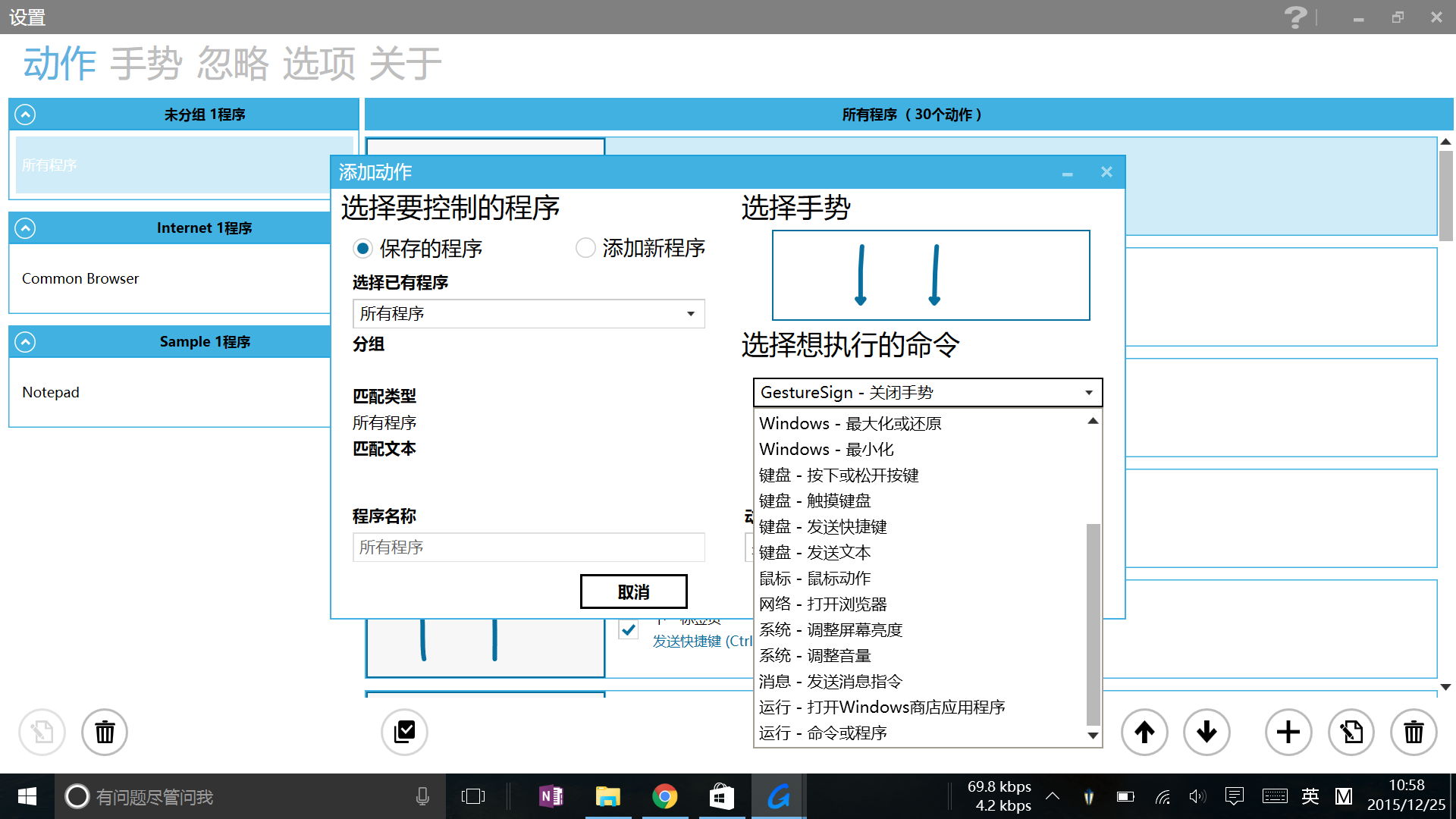Choose Windows - 最小化 from the list

pos(921,449)
